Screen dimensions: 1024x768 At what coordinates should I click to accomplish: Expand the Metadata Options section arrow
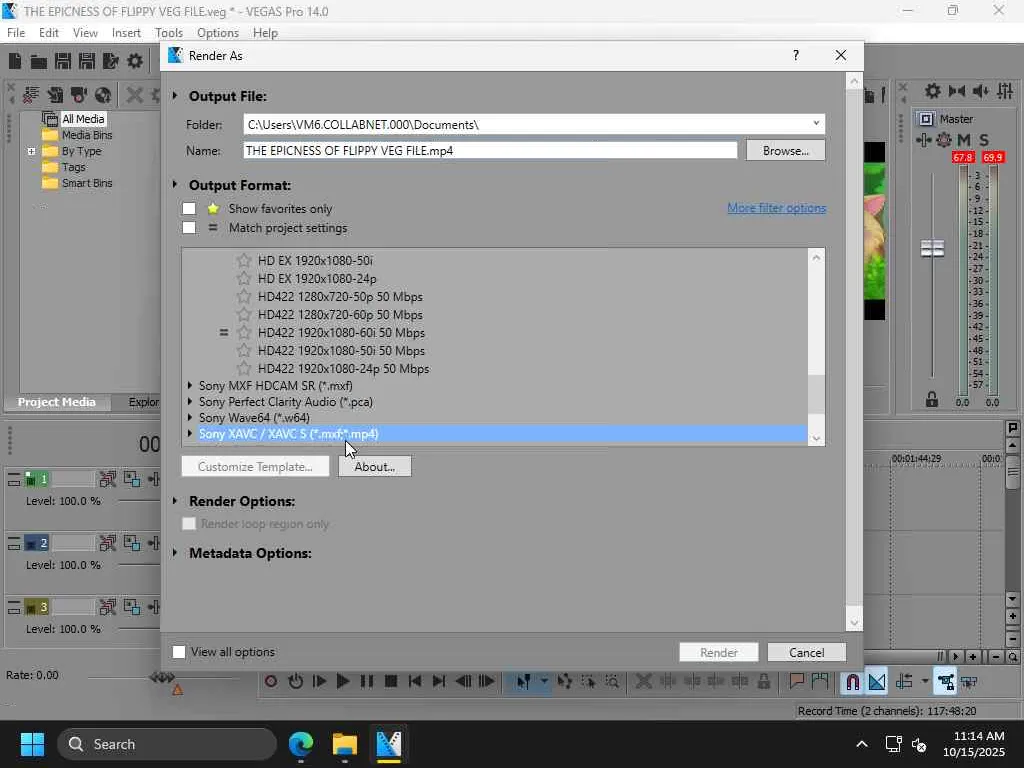pyautogui.click(x=175, y=552)
